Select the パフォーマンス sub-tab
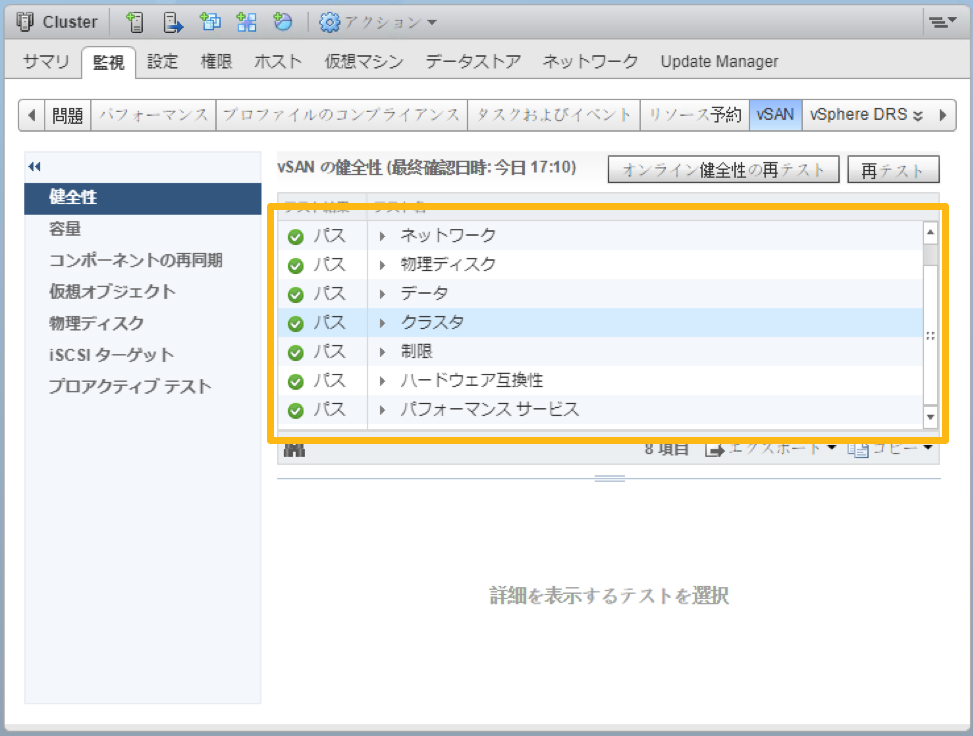Image resolution: width=973 pixels, height=736 pixels. (x=153, y=115)
